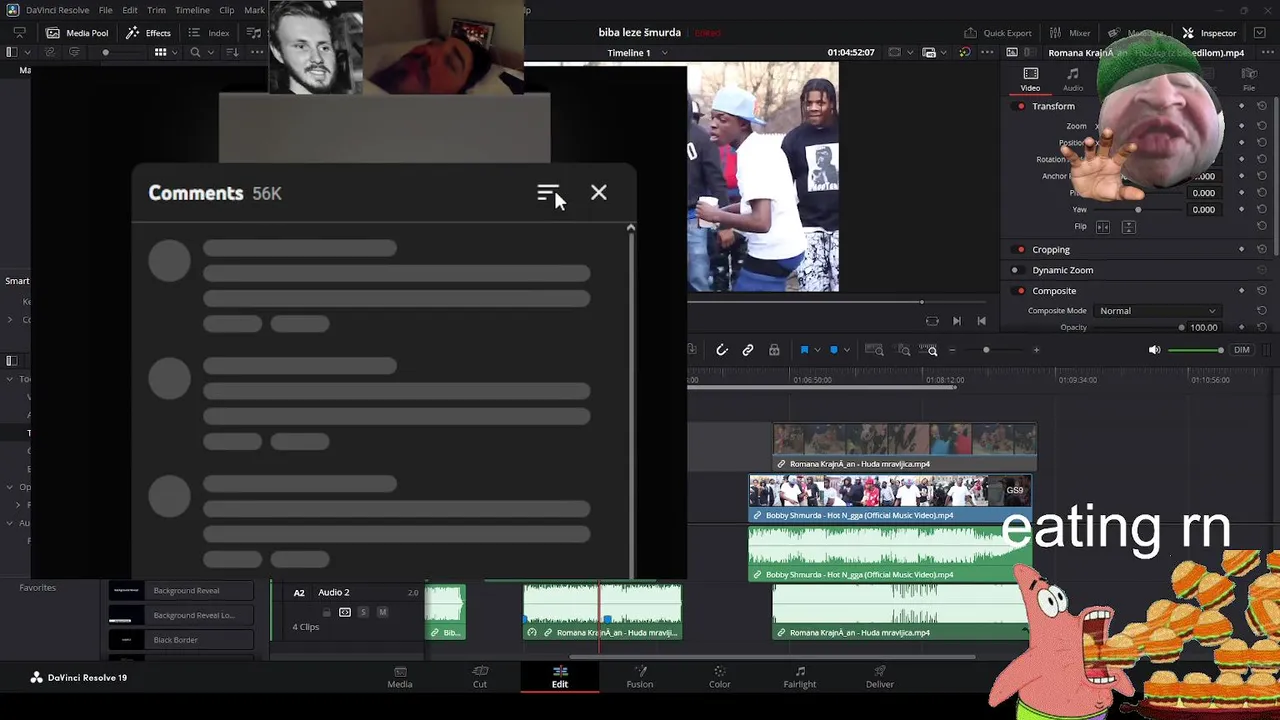Mute using the speaker volume icon
This screenshot has width=1280, height=720.
coord(1154,350)
